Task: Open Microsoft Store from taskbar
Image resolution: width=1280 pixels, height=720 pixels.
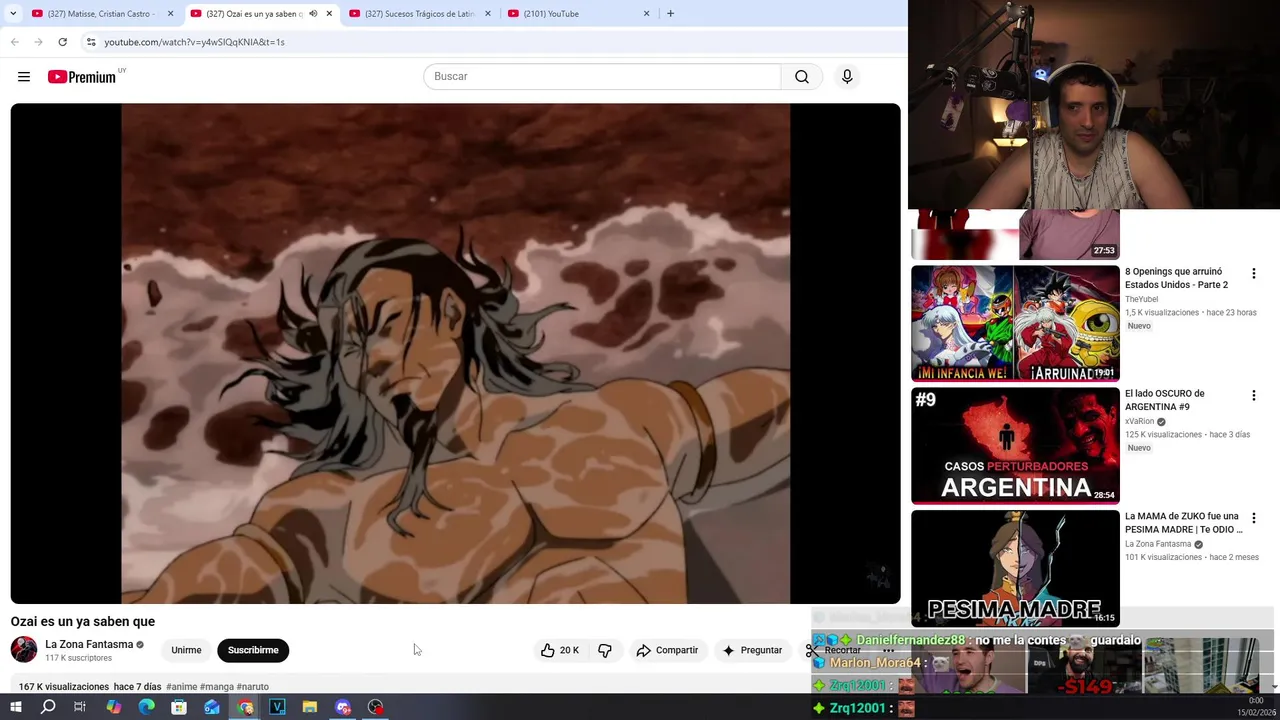Action: pos(179,707)
